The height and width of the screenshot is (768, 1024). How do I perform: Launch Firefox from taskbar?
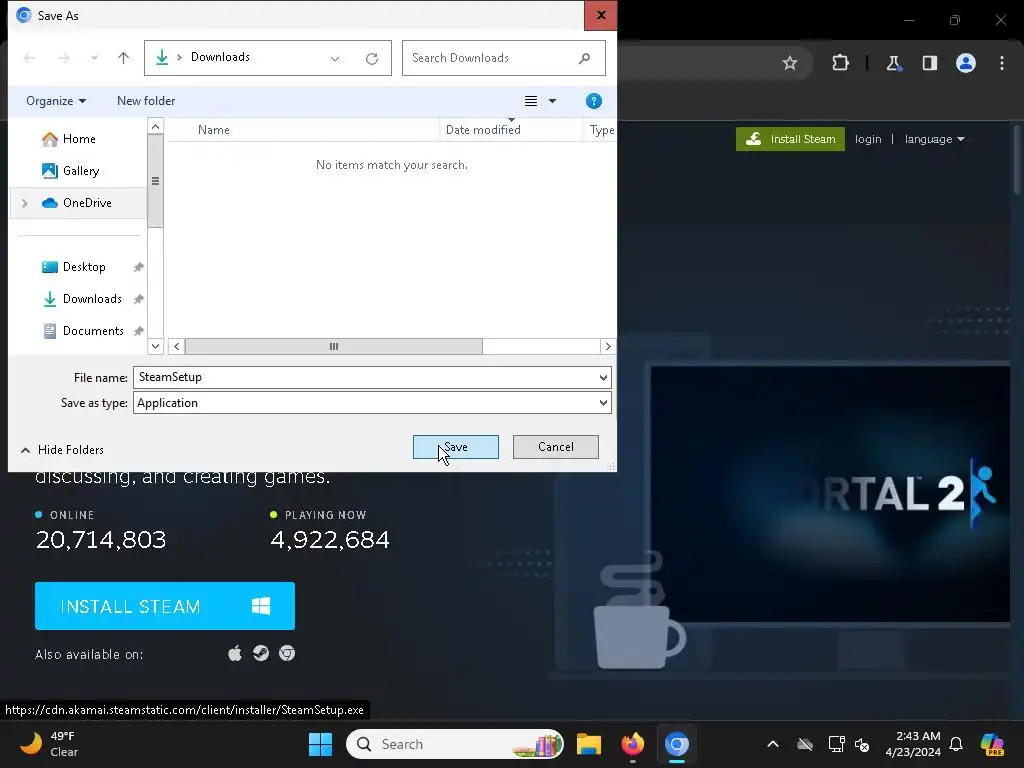pyautogui.click(x=632, y=744)
